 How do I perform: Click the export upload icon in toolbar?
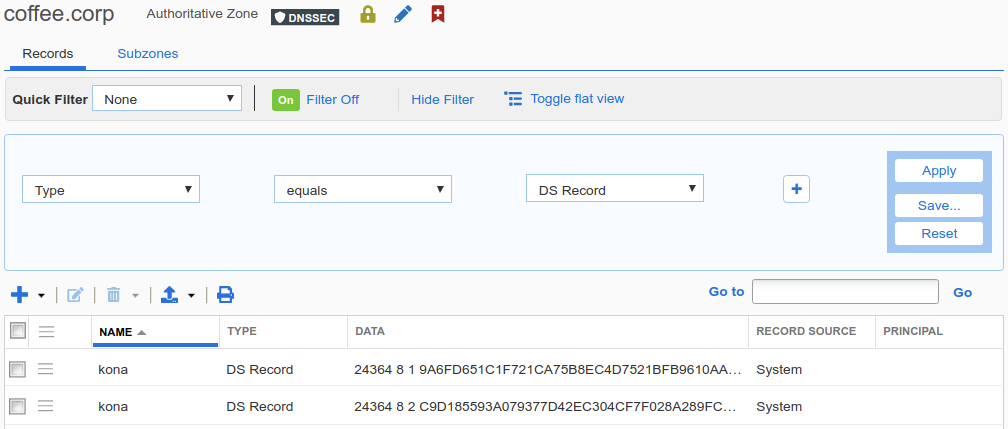click(x=170, y=295)
